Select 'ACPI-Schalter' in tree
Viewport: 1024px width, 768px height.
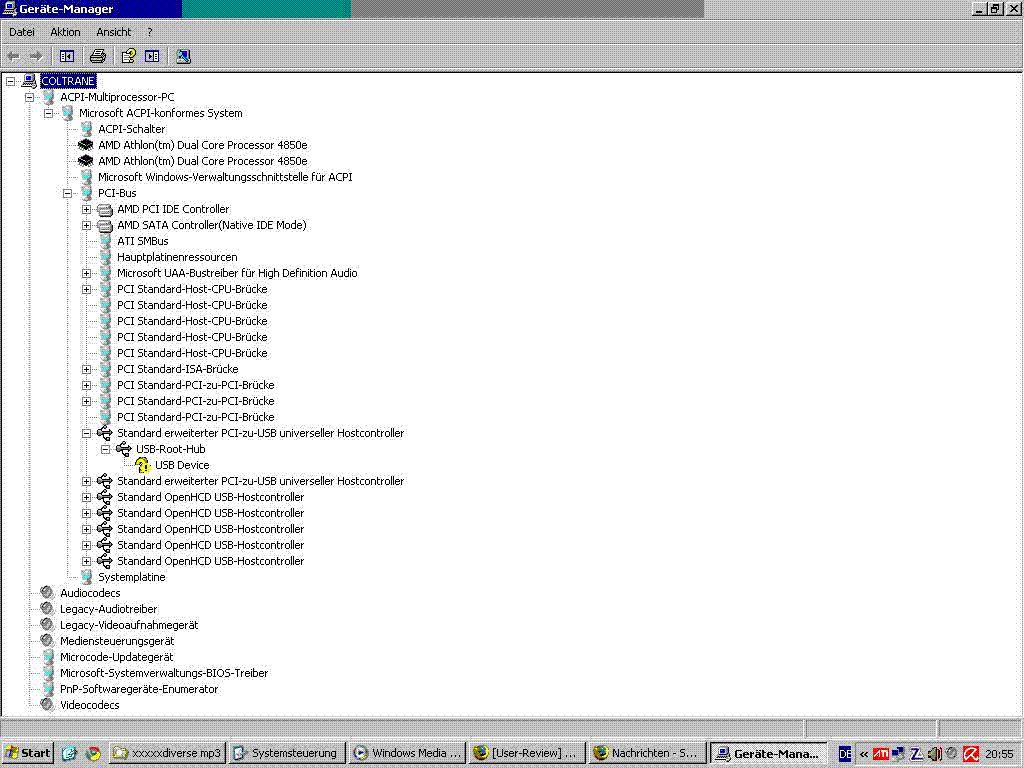point(132,129)
